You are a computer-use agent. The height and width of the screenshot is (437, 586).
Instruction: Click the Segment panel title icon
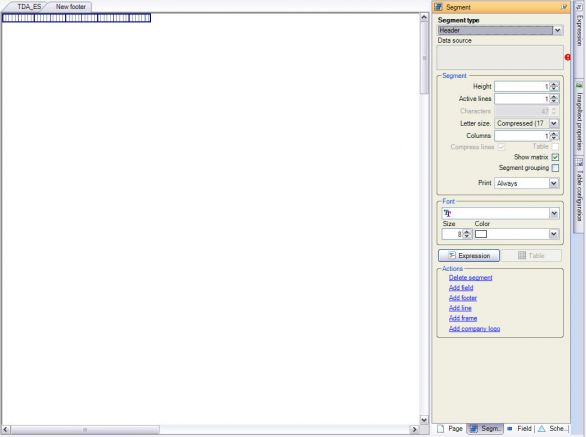tap(439, 7)
